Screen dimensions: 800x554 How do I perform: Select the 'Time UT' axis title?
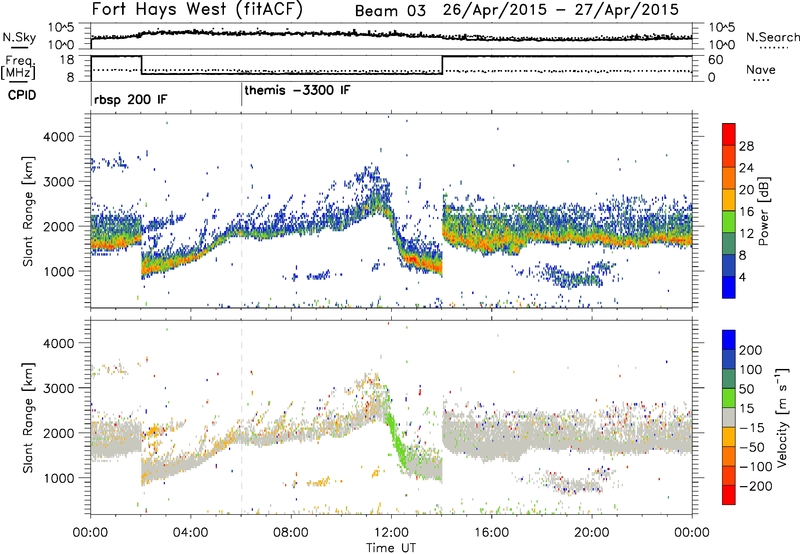pyautogui.click(x=391, y=548)
